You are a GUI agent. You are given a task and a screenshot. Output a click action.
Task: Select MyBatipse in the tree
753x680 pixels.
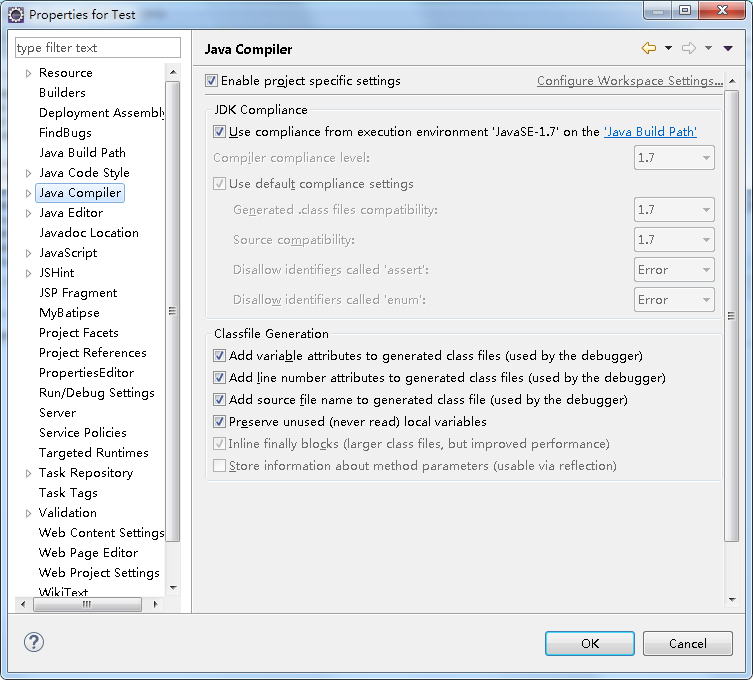pos(69,313)
